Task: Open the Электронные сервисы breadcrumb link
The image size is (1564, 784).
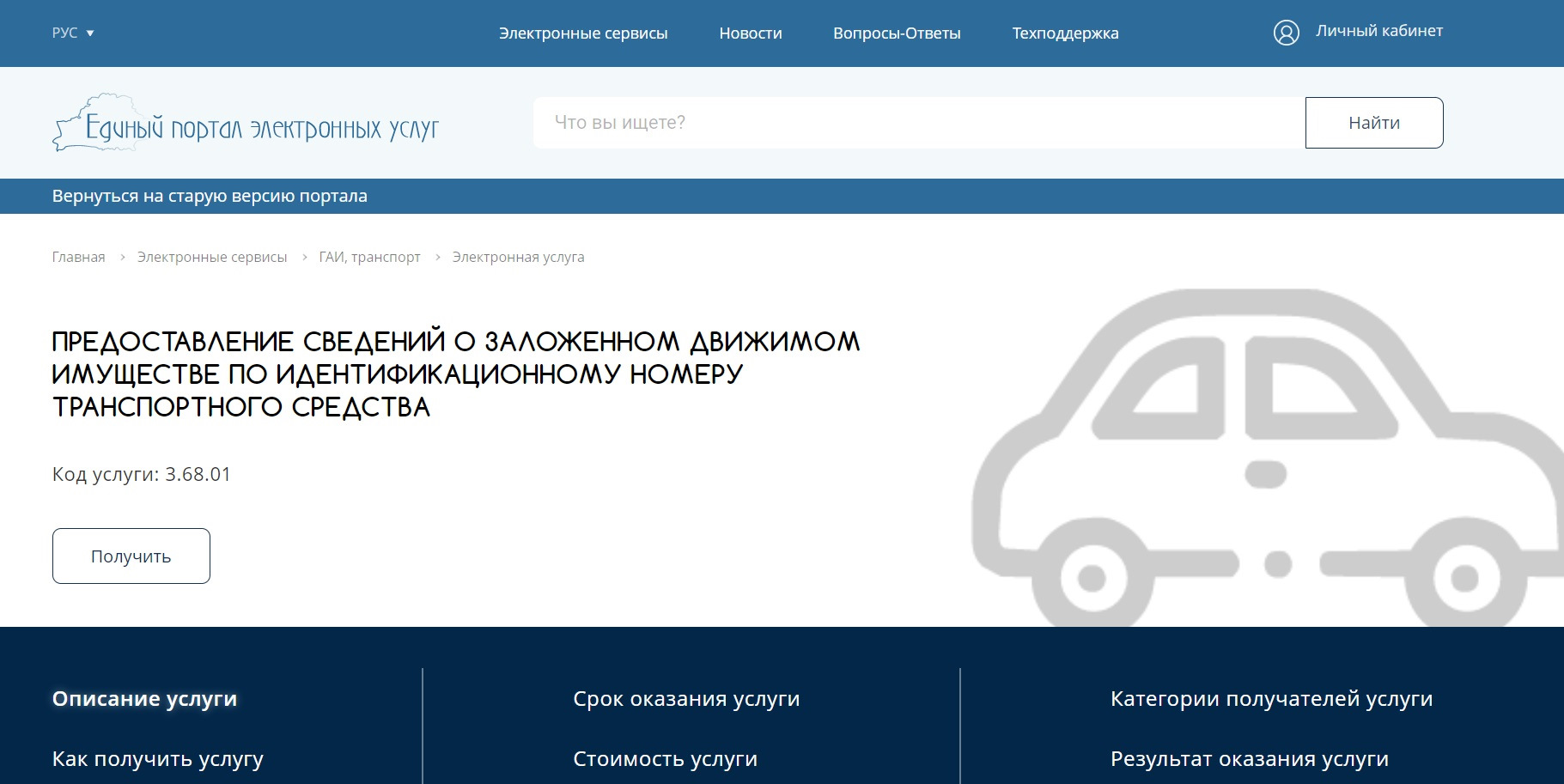Action: point(212,257)
